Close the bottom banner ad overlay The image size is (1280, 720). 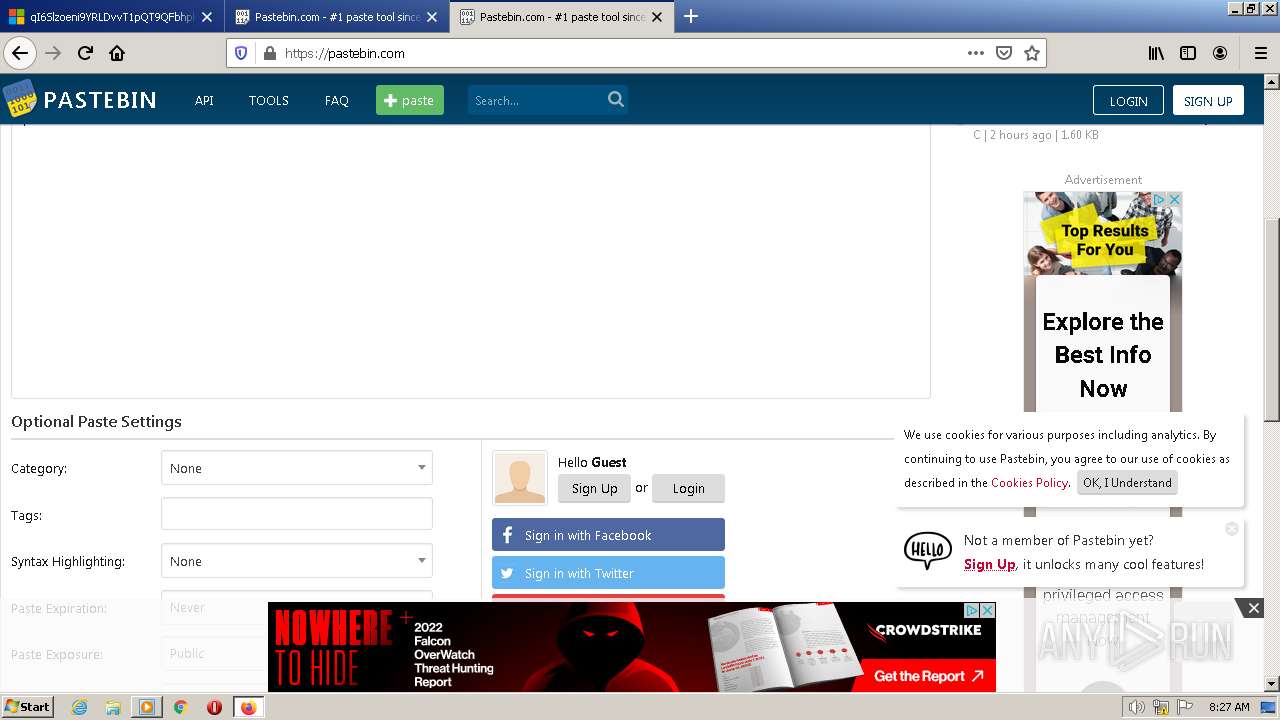coord(1253,608)
